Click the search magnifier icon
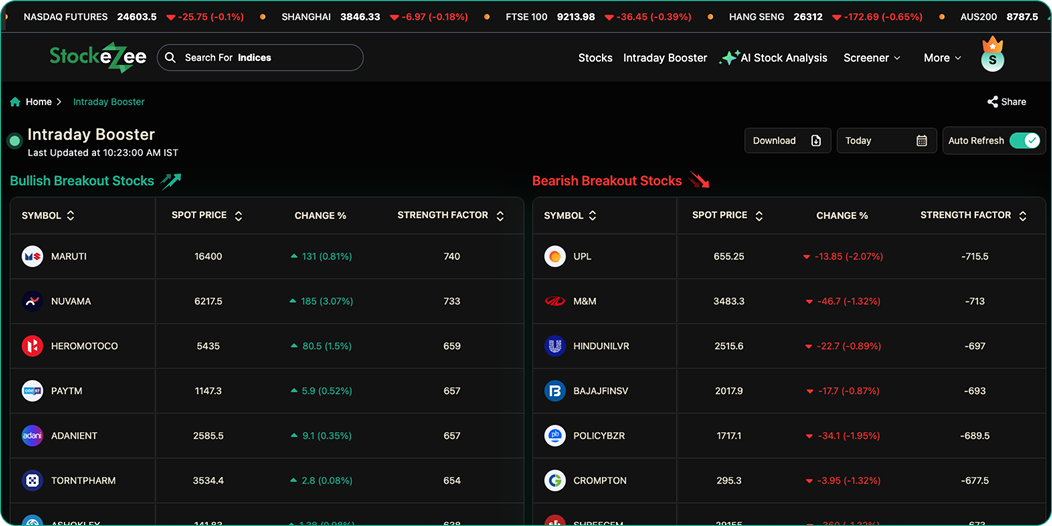Viewport: 1052px width, 526px height. (170, 58)
